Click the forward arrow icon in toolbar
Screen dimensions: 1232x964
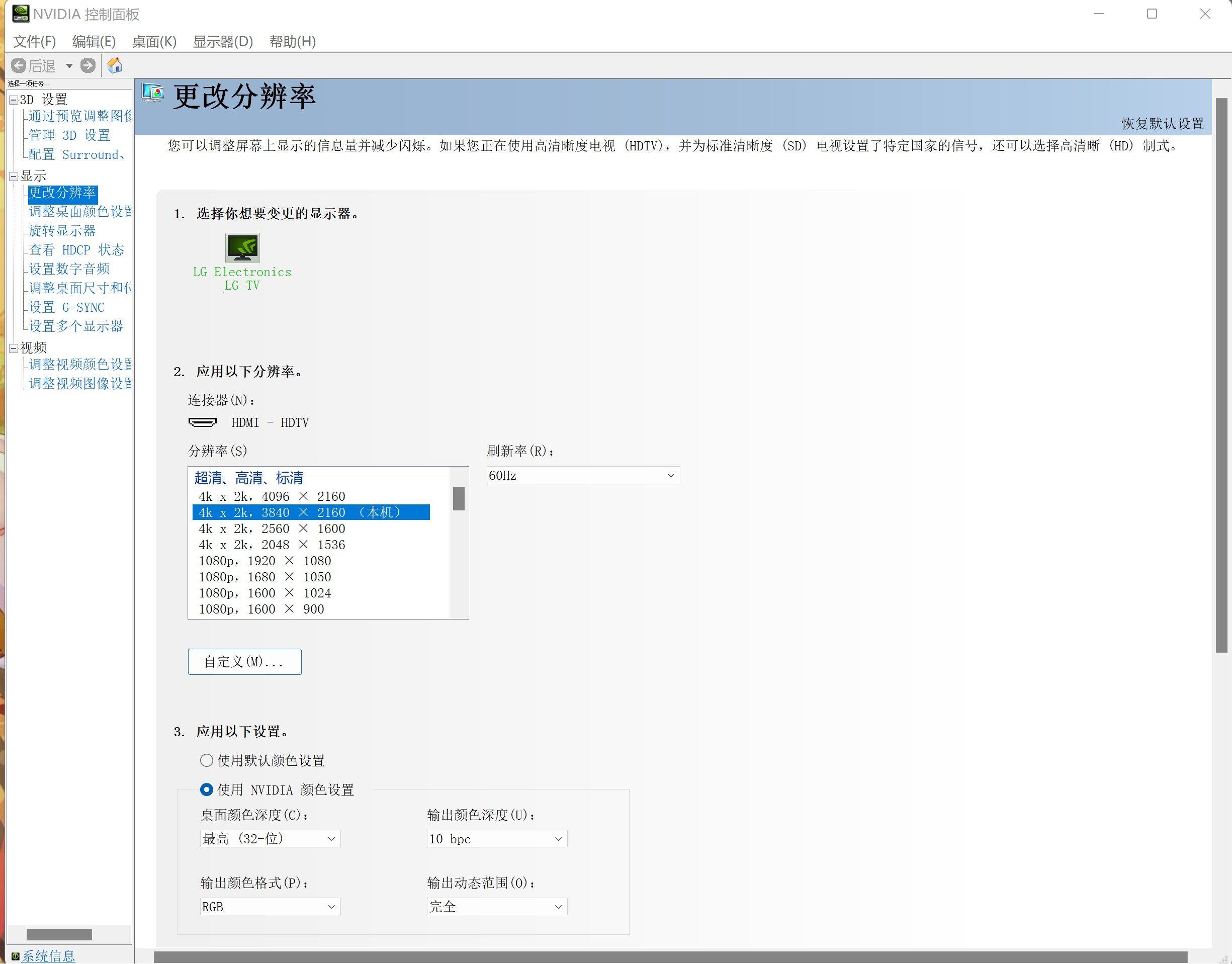point(87,65)
